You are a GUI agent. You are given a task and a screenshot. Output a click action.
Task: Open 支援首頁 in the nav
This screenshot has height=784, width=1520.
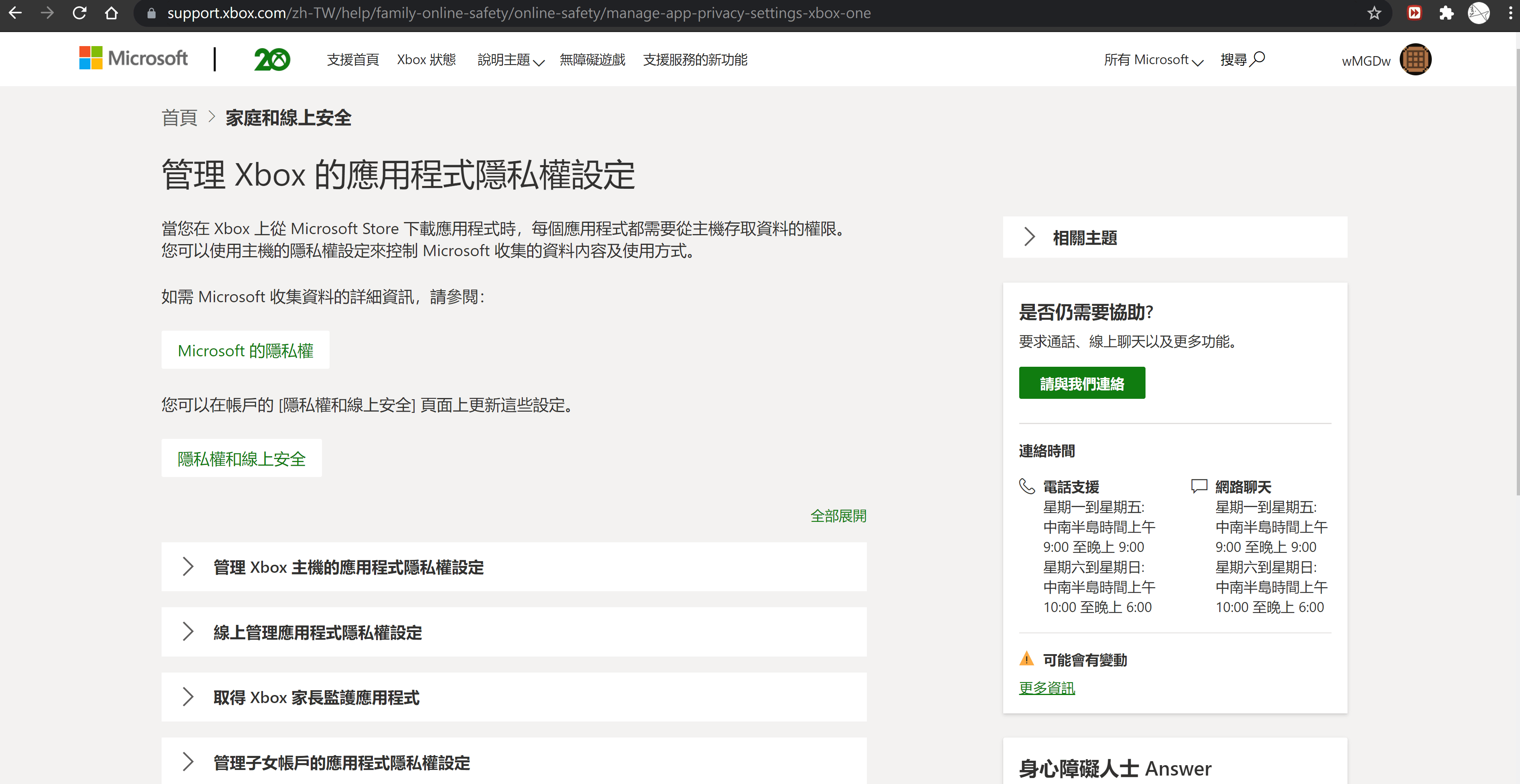pyautogui.click(x=353, y=60)
